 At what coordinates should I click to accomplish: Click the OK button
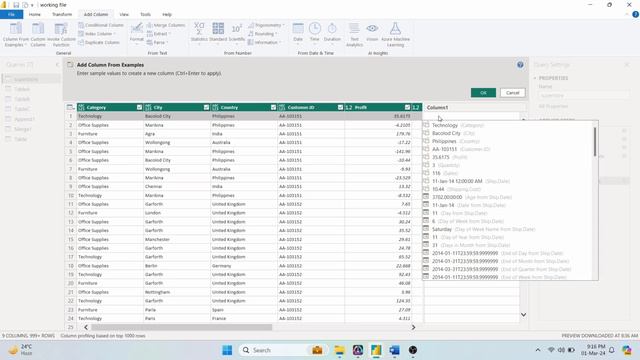483,93
